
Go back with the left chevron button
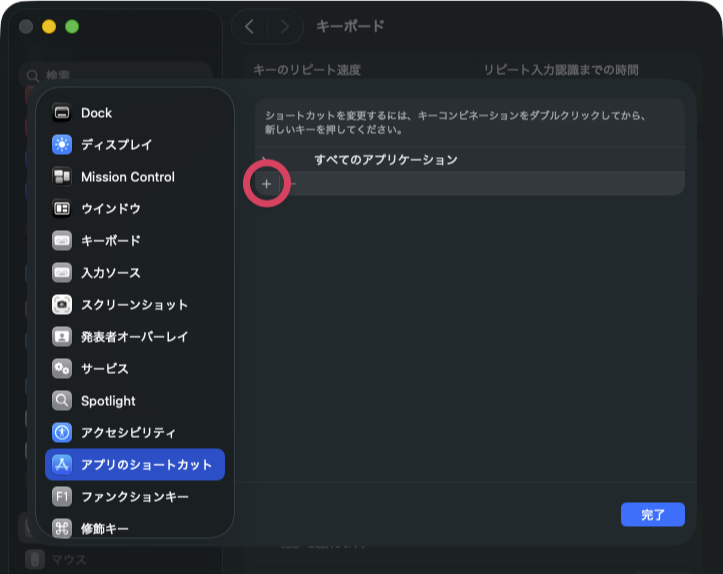click(x=249, y=27)
